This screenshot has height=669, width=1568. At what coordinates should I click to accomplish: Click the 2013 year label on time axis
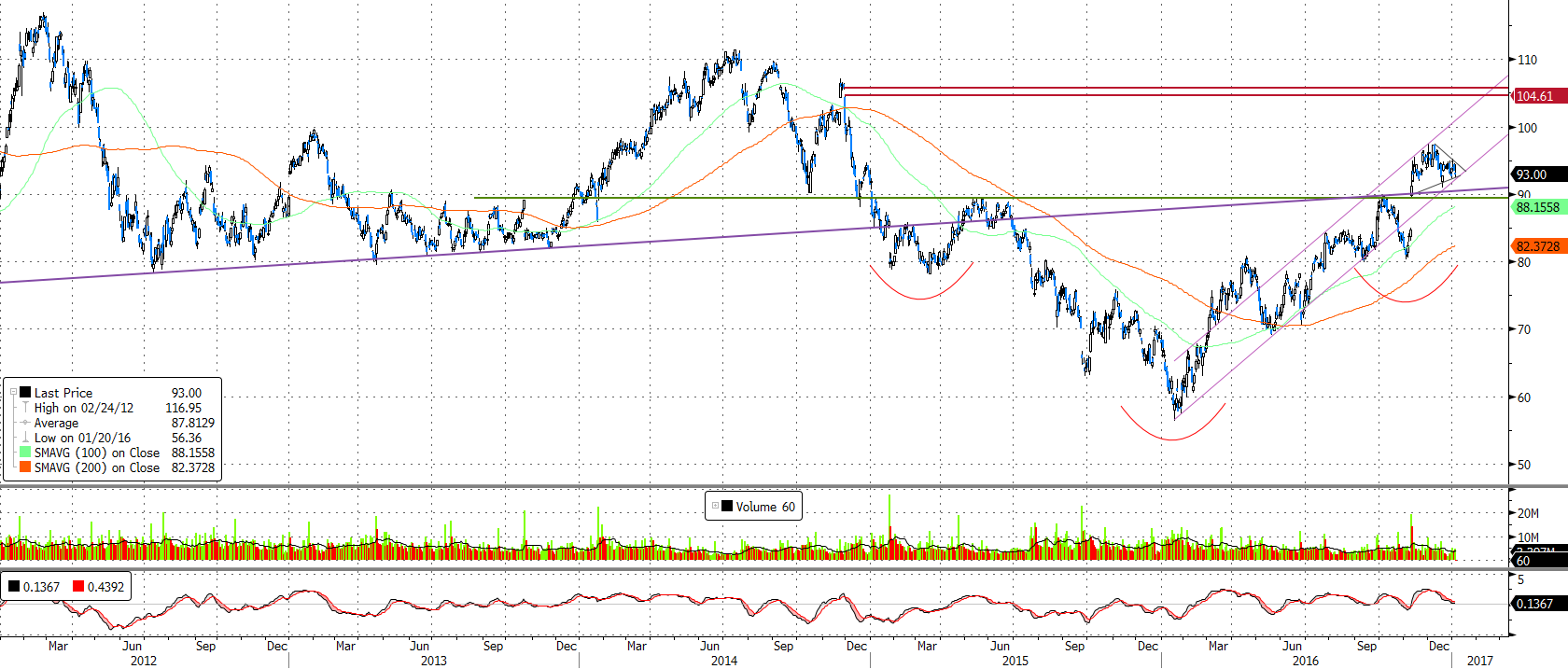(433, 661)
